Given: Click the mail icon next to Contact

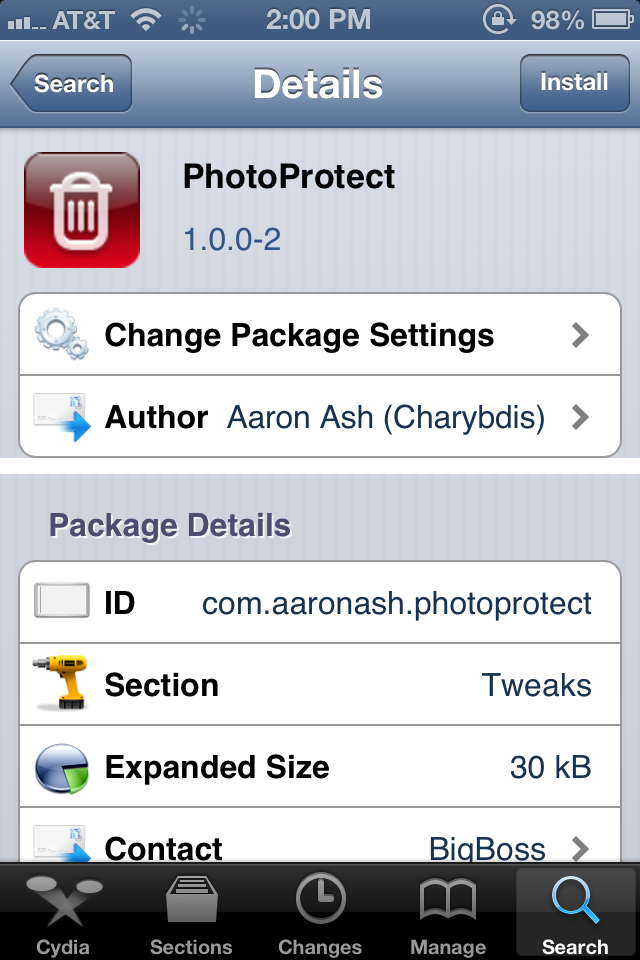Looking at the screenshot, I should pos(61,845).
